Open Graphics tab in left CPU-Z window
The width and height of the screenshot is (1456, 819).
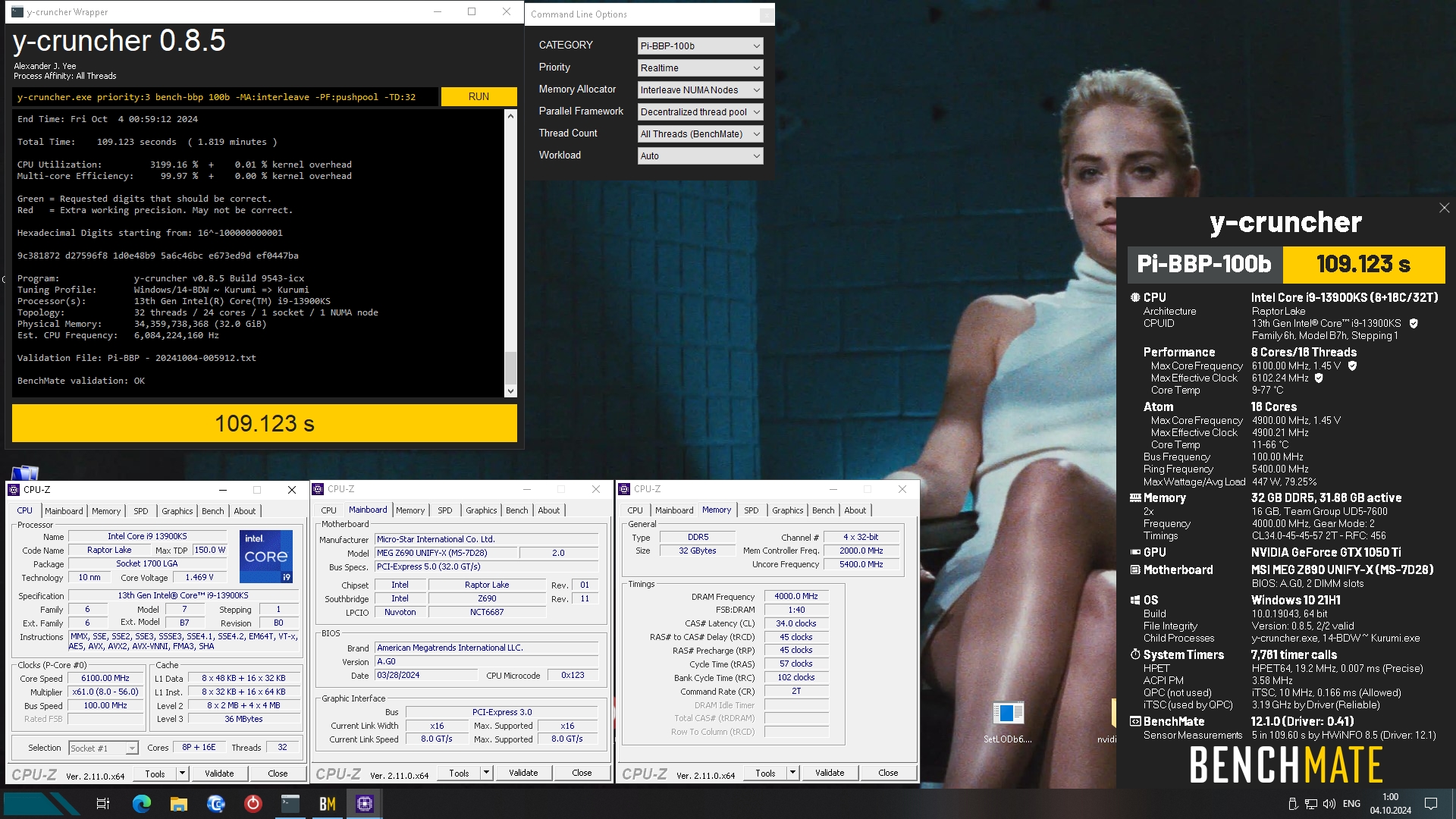point(177,511)
